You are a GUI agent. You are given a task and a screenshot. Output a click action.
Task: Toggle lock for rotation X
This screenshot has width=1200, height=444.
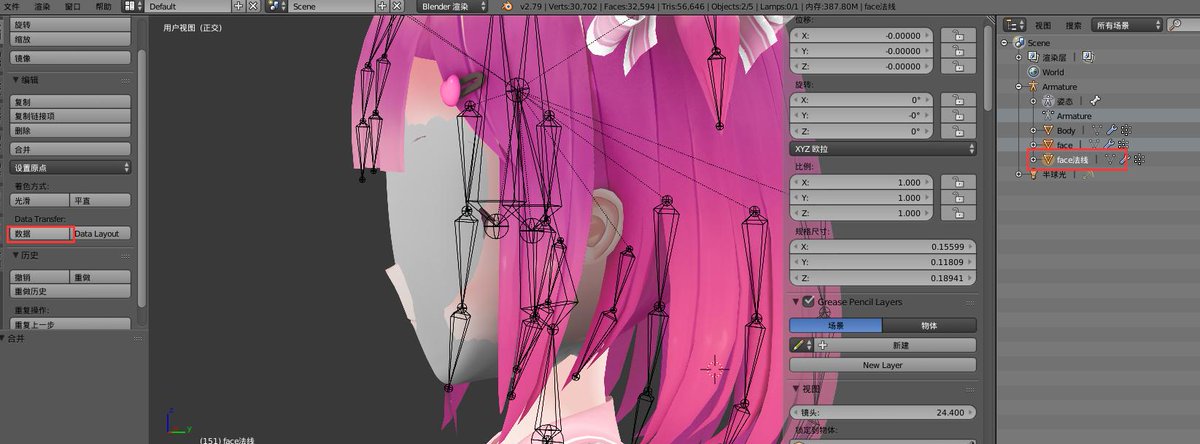coord(958,100)
